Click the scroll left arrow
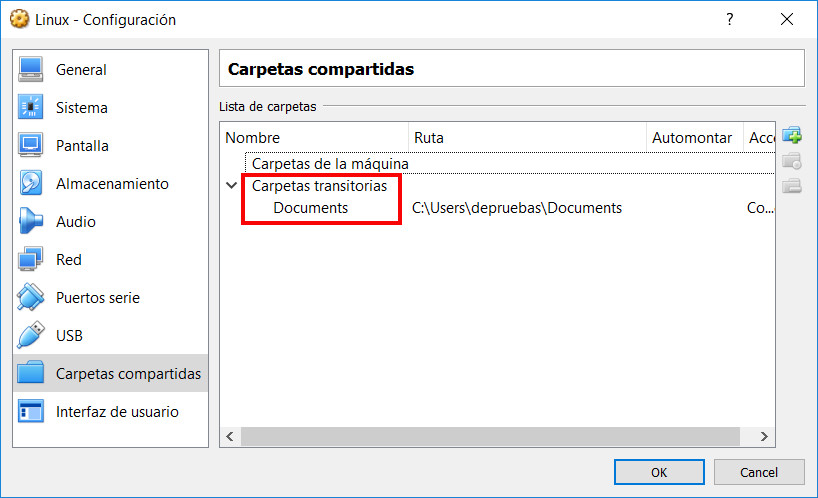The height and width of the screenshot is (498, 818). (x=230, y=436)
